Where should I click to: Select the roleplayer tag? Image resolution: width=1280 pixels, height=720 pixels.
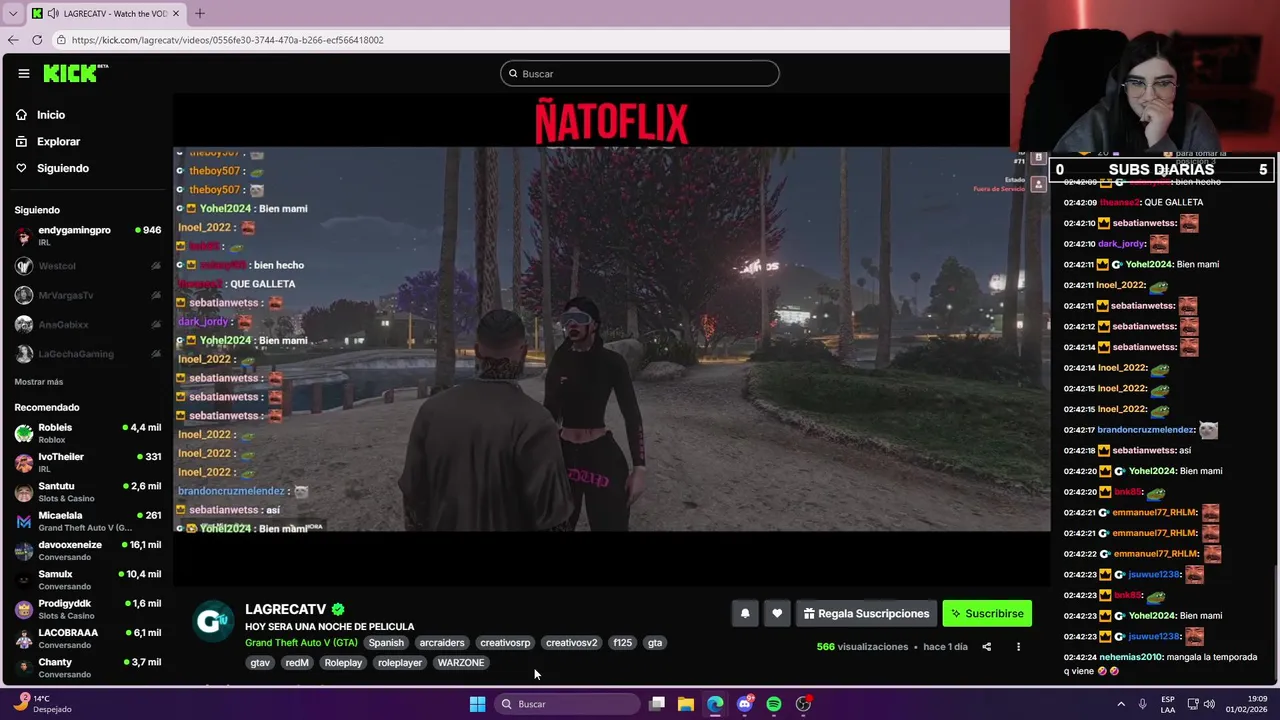click(x=400, y=663)
